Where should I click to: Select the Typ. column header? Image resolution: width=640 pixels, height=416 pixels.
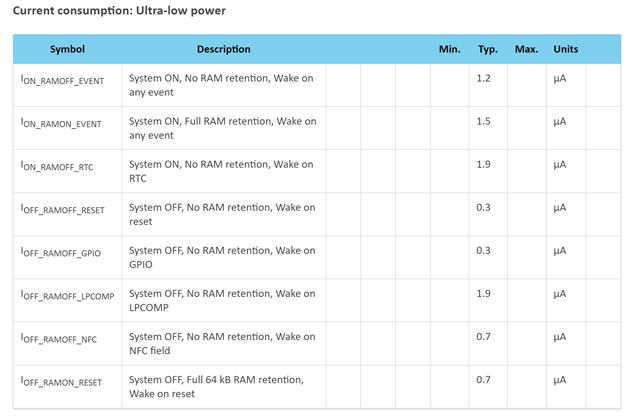point(488,49)
